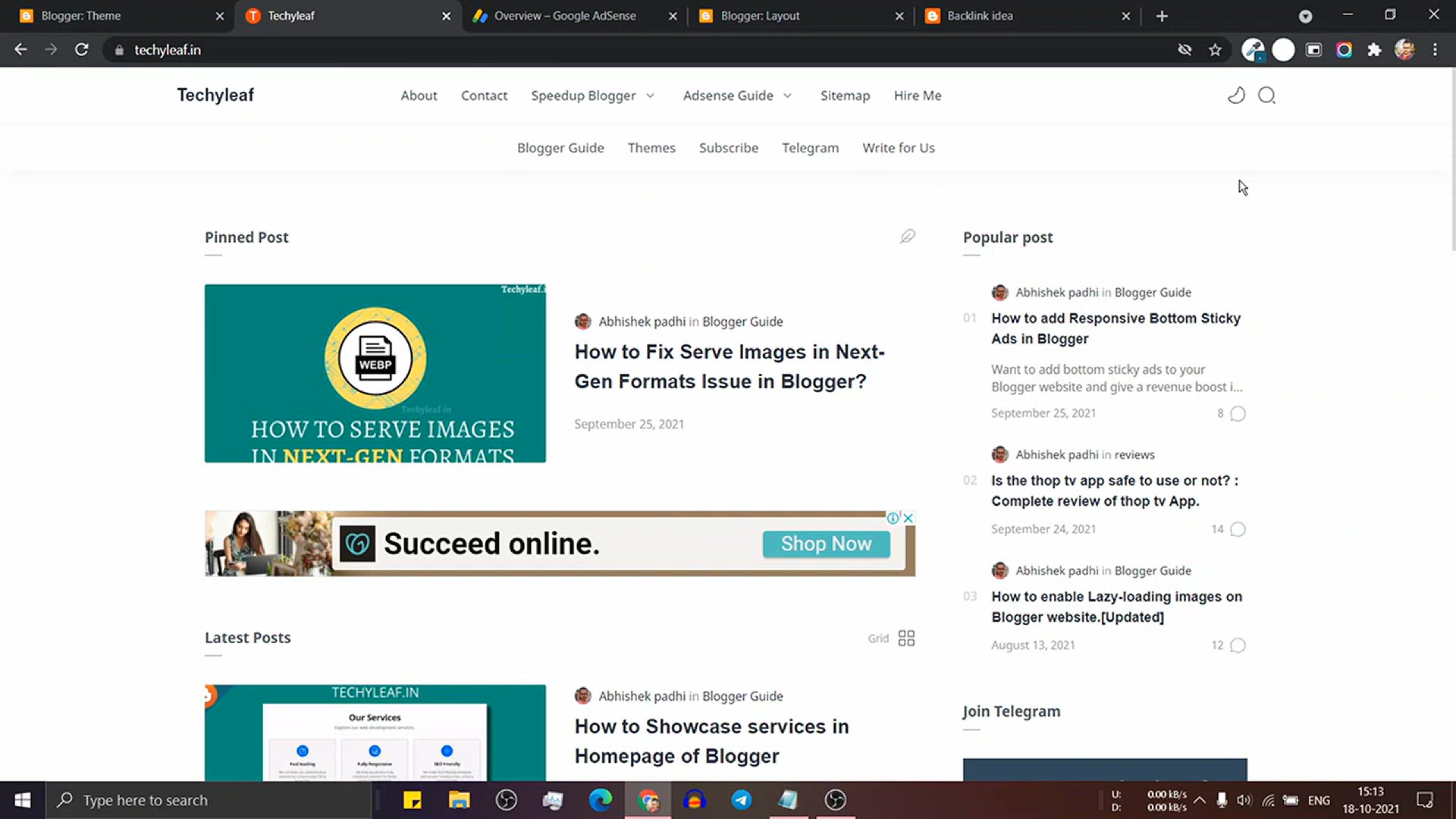Click the Telegram menu link
This screenshot has height=819, width=1456.
[810, 148]
